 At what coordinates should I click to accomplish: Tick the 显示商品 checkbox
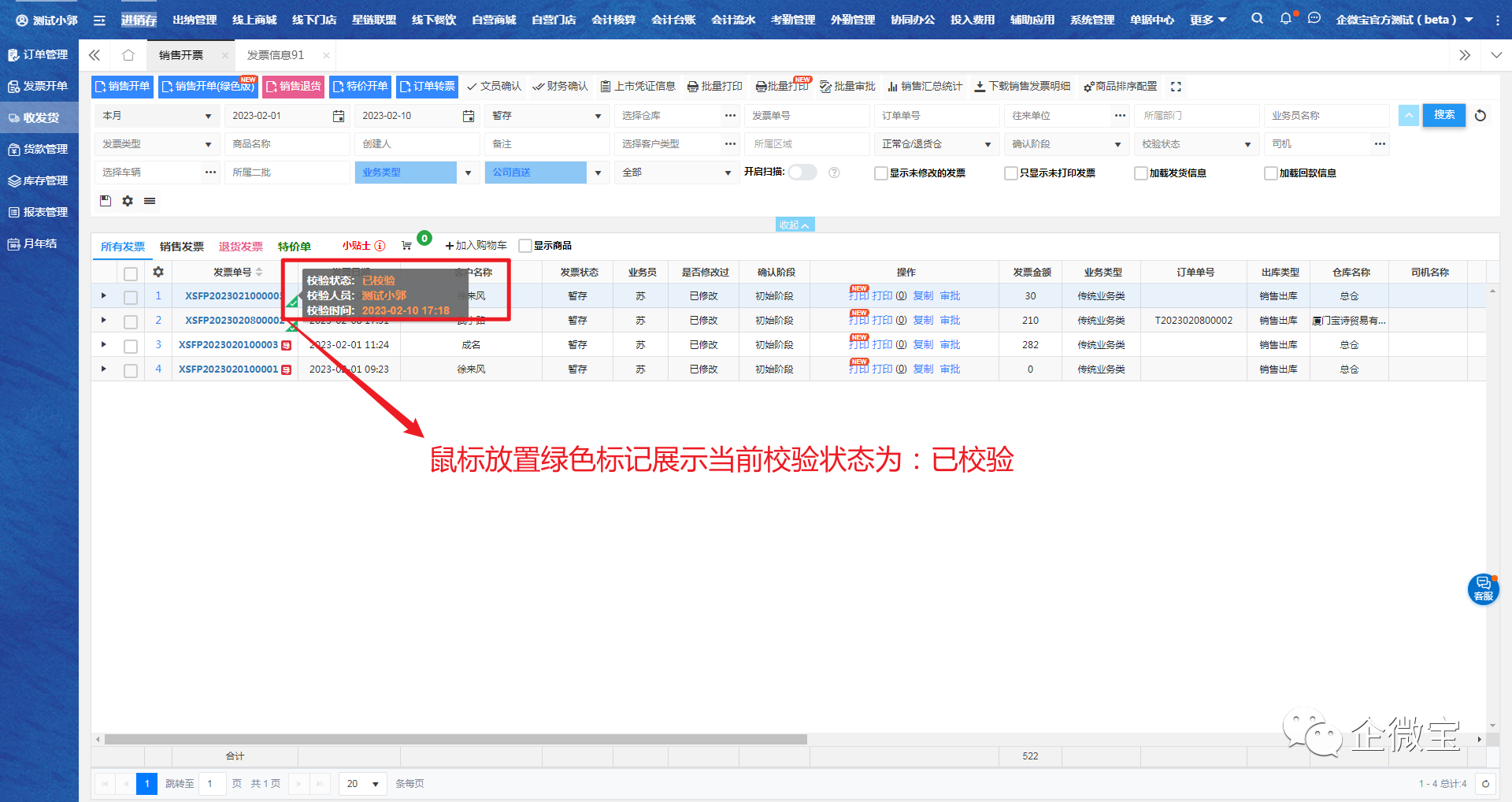525,246
